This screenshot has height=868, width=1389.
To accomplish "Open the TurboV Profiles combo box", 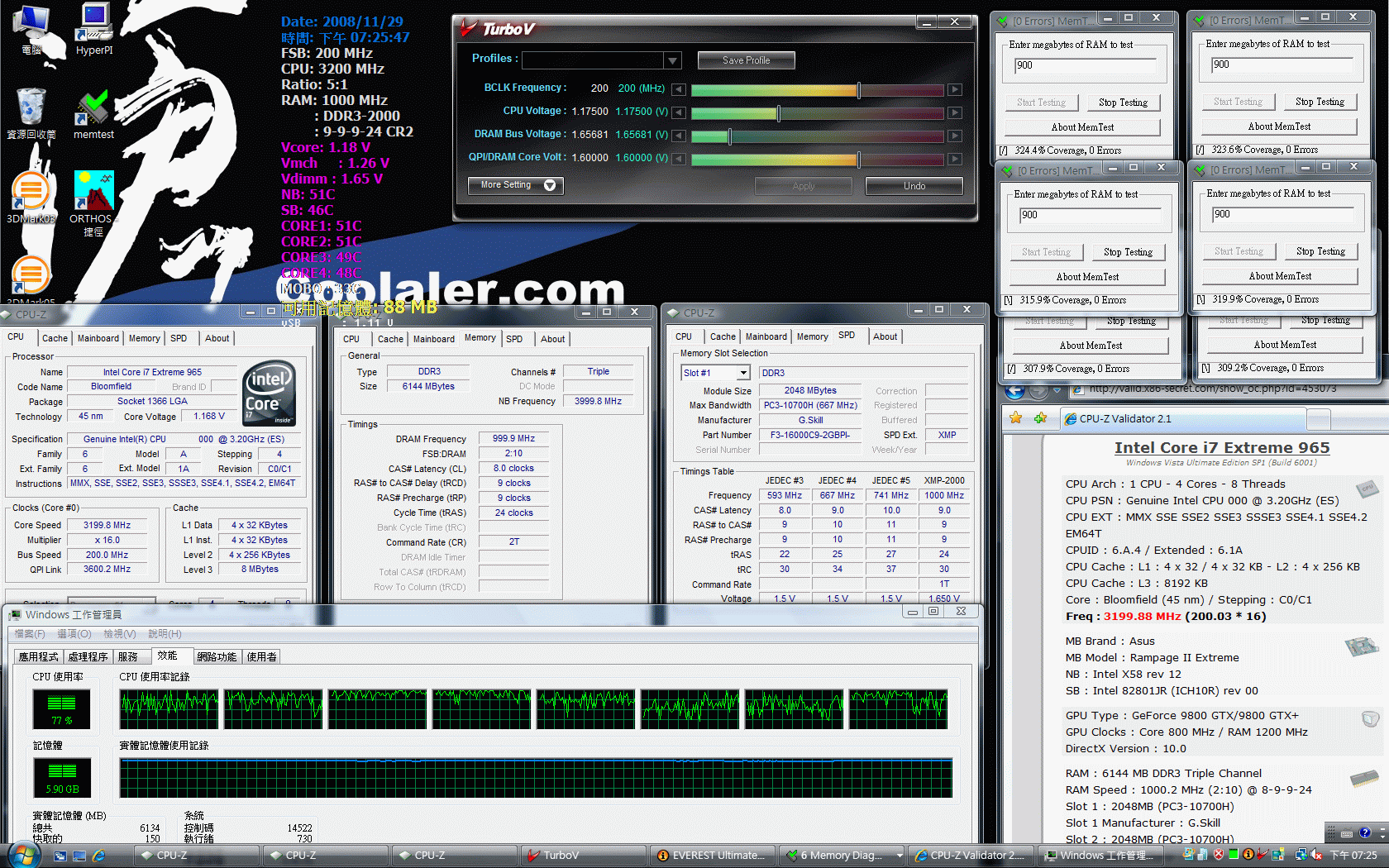I will [600, 60].
